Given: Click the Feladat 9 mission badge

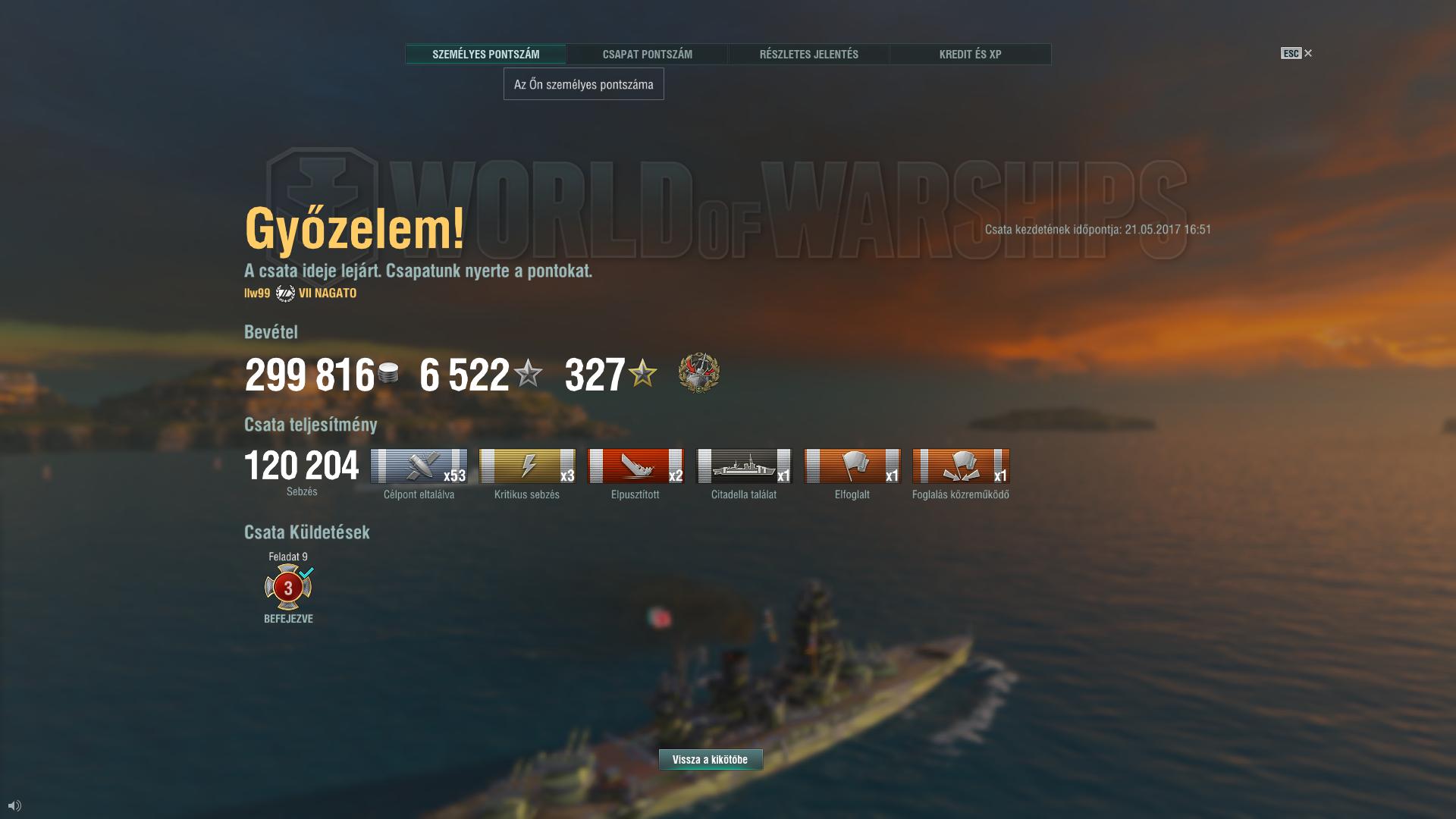Looking at the screenshot, I should 288,587.
